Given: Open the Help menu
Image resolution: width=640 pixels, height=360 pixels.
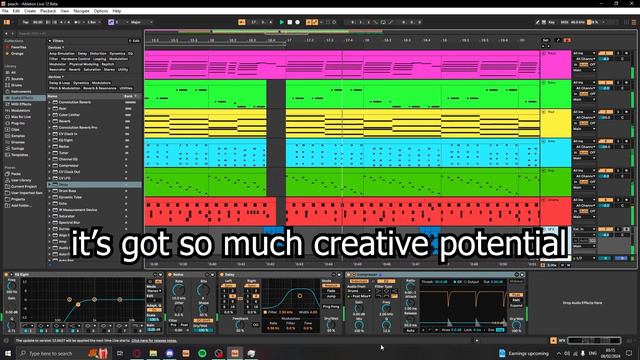Looking at the screenshot, I should [117, 11].
